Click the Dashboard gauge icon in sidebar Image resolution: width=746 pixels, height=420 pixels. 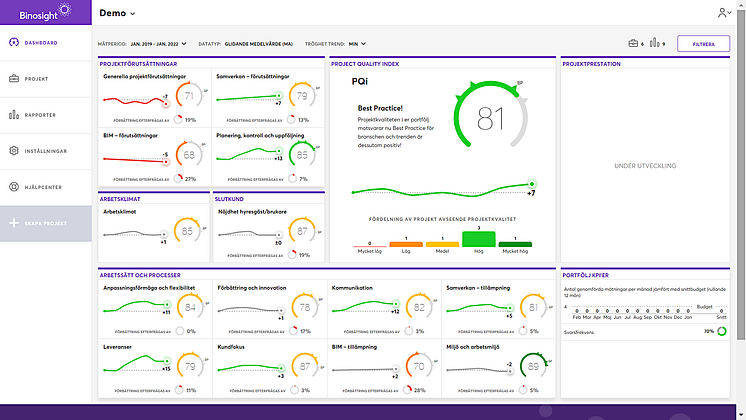click(14, 43)
